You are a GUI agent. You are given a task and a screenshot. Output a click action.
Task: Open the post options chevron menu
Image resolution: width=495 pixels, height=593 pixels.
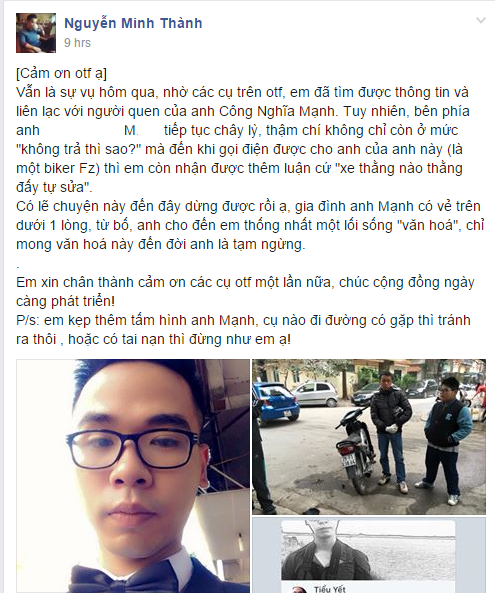point(481,20)
